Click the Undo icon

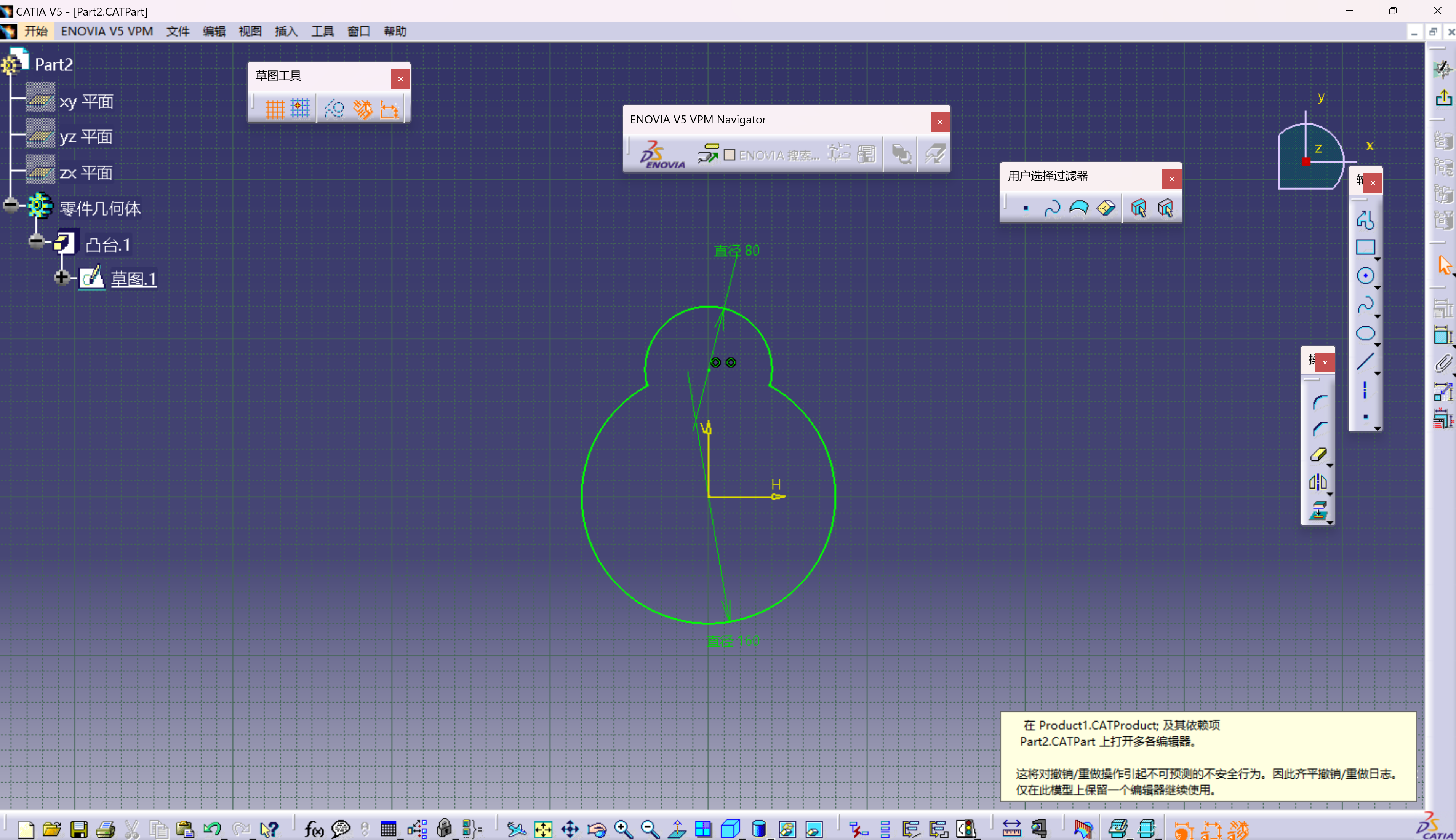(x=213, y=829)
